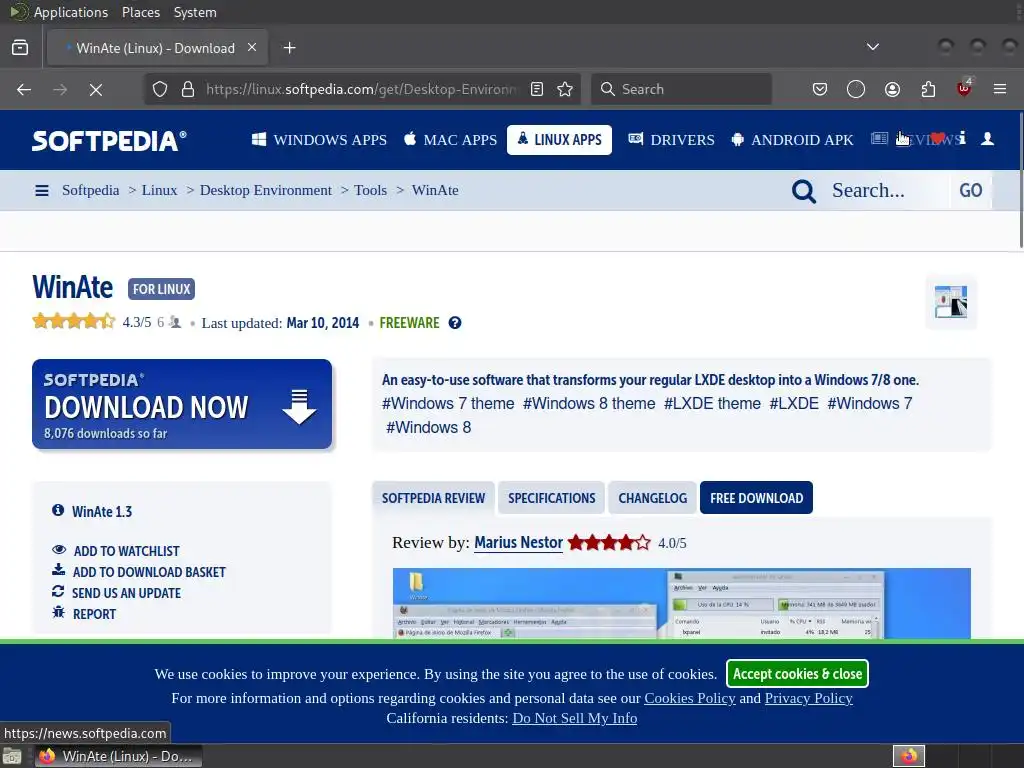Click ADD TO WATCHLIST eye icon
Viewport: 1024px width, 768px height.
tap(59, 550)
